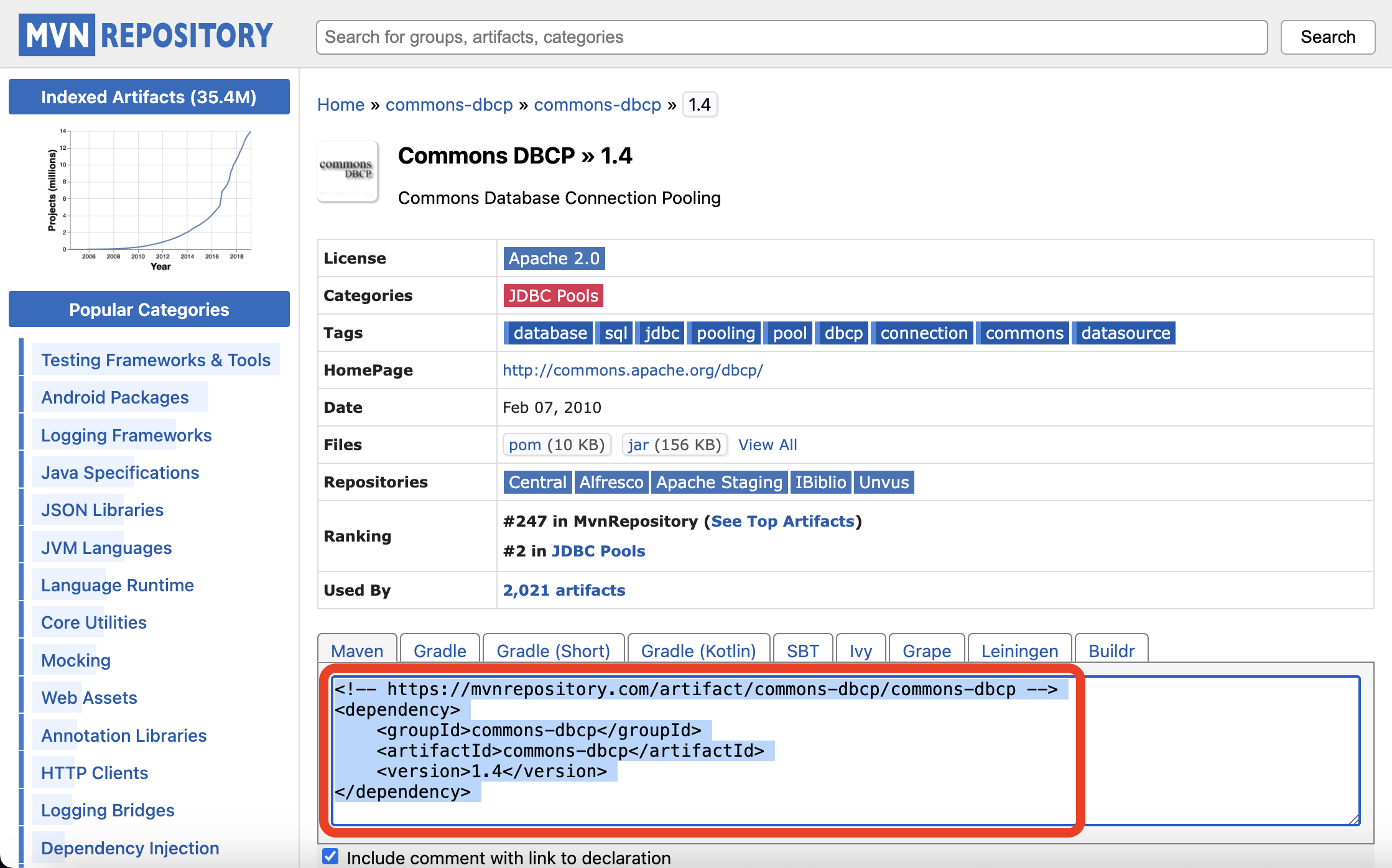Expand the 1.4 version breadcrumb
The image size is (1392, 868).
click(x=699, y=104)
